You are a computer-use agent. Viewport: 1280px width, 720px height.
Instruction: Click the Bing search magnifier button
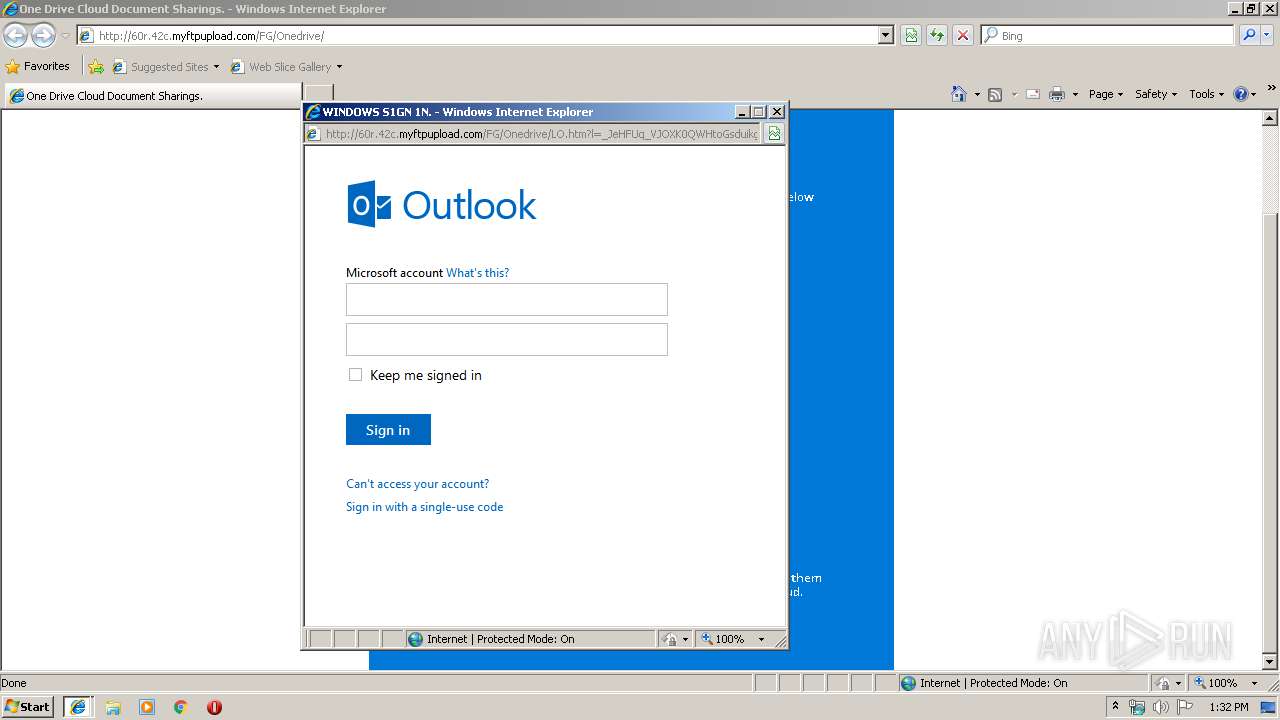[1249, 35]
